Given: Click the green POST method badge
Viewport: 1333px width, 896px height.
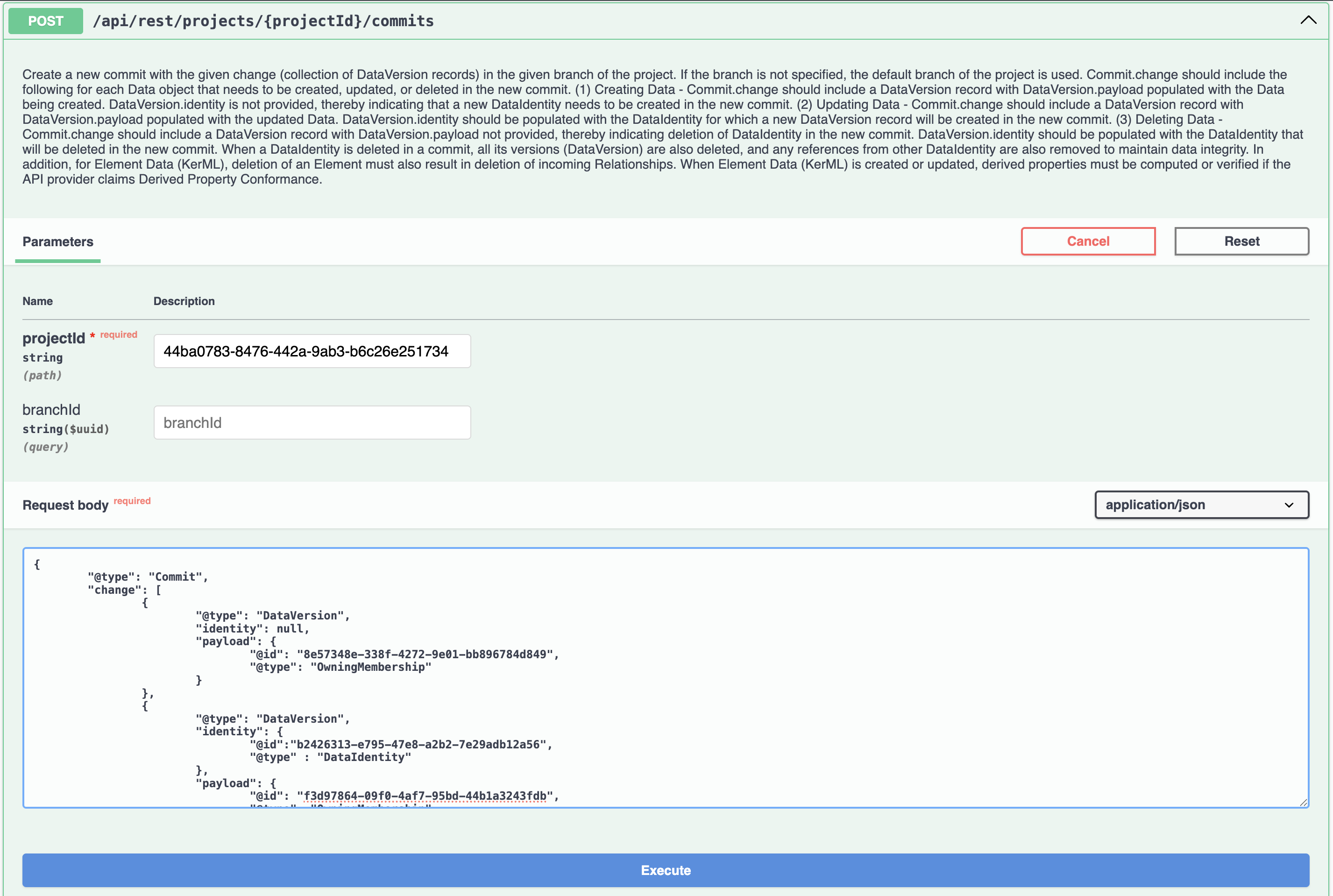Looking at the screenshot, I should click(x=45, y=21).
